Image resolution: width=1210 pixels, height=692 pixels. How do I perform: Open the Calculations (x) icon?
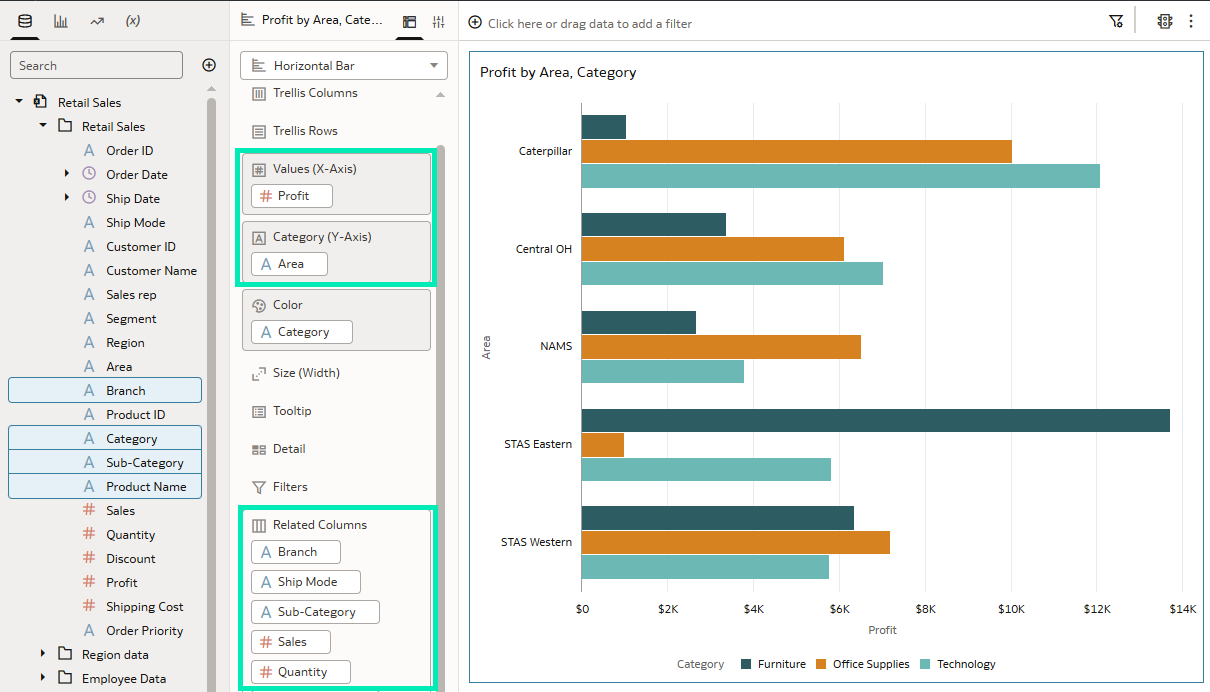pyautogui.click(x=133, y=20)
